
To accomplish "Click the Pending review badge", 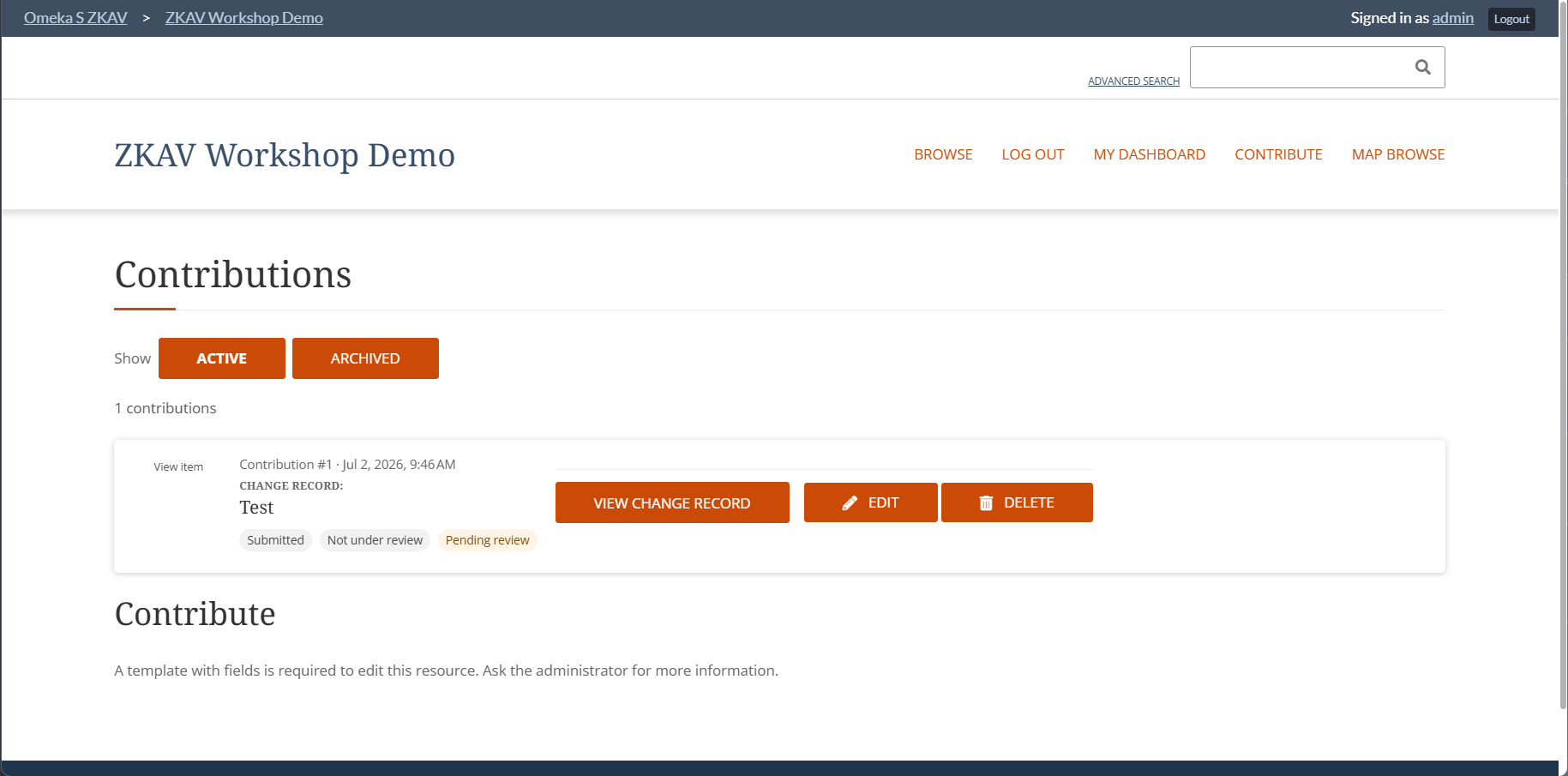I will click(x=487, y=540).
